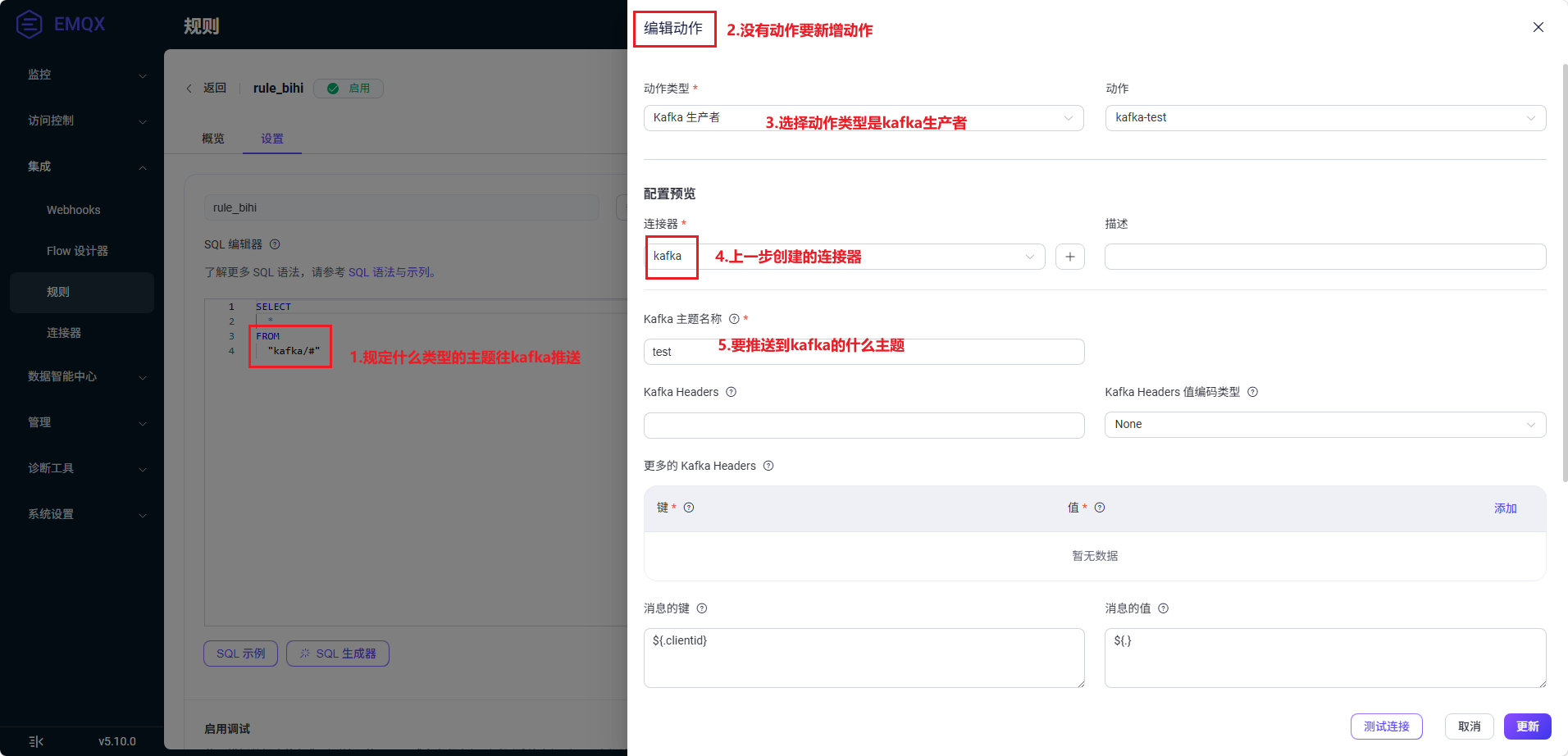Click the help icon next to Kafka Headers
This screenshot has width=1568, height=756.
(x=731, y=392)
